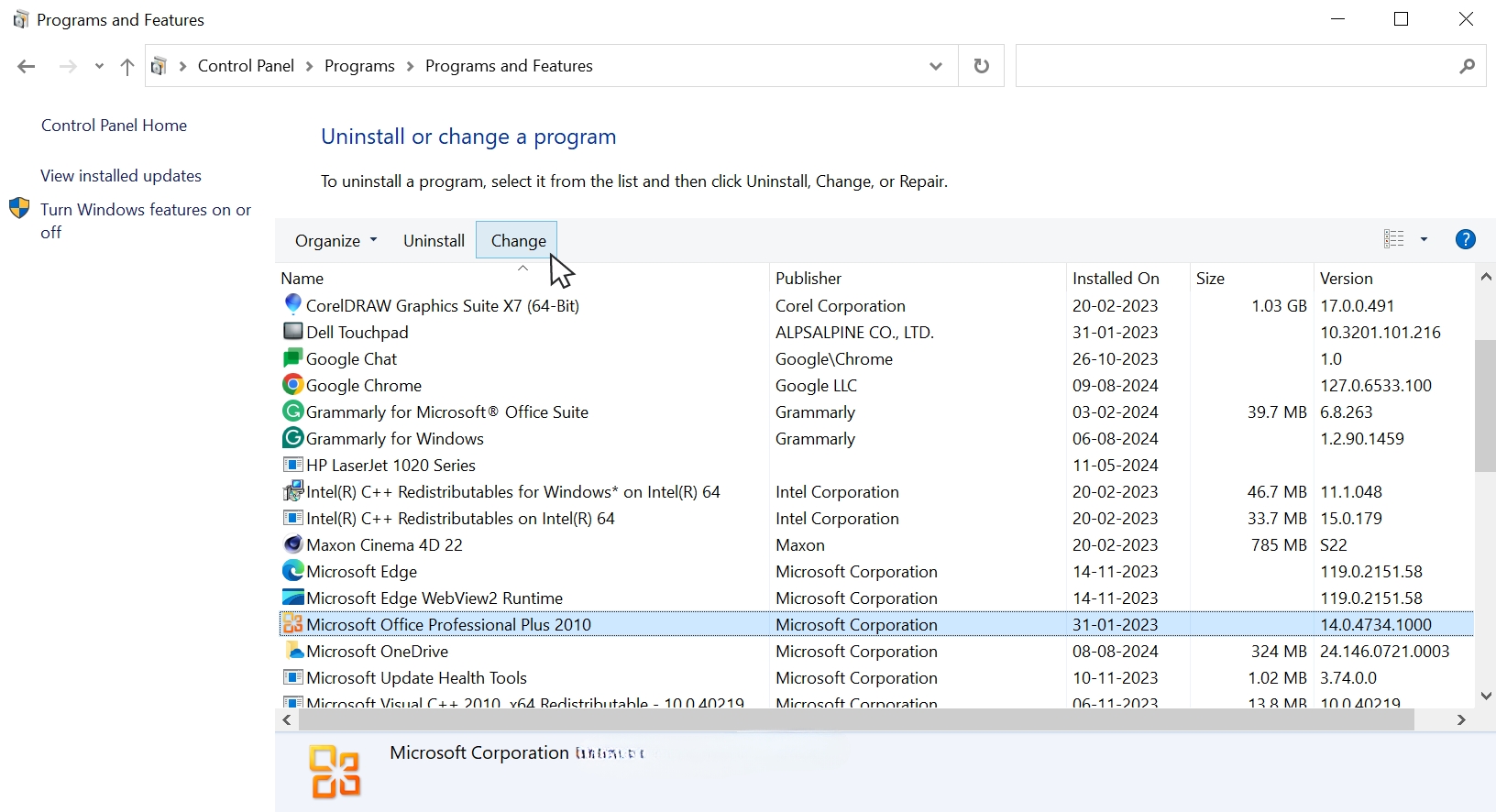Open help with the blue question mark

point(1465,239)
